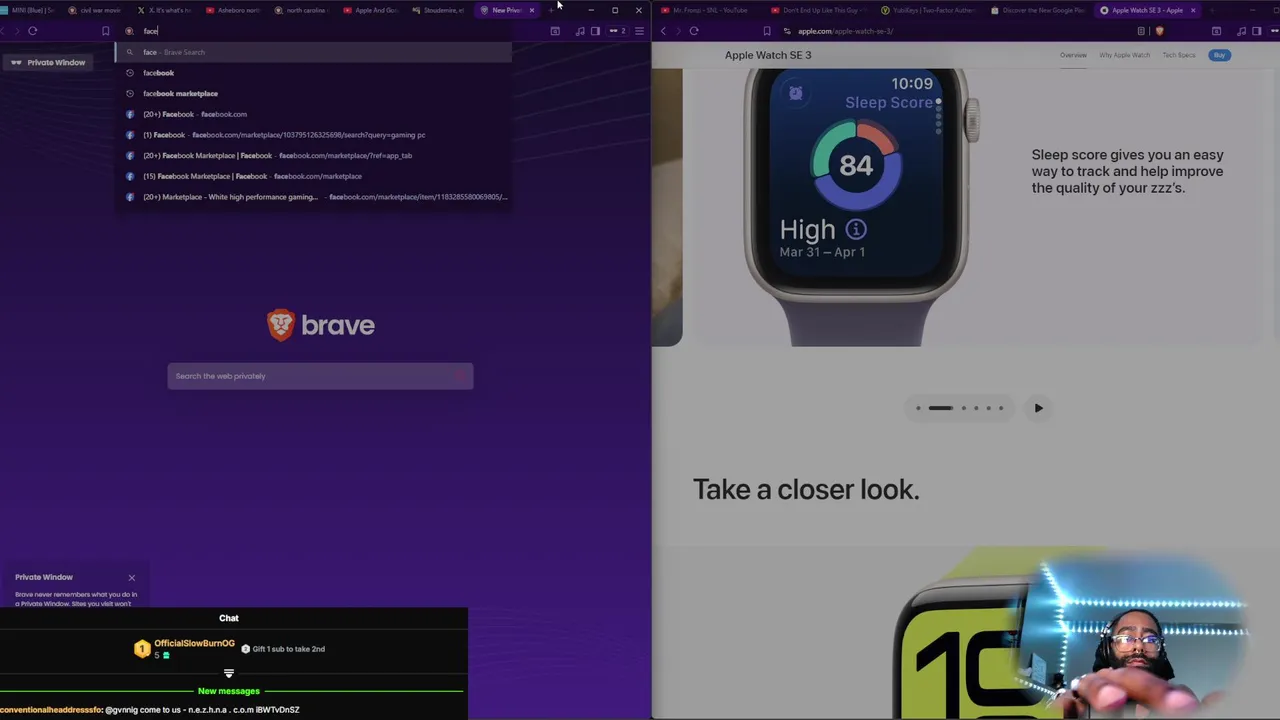Close the New Private tab

coord(532,10)
